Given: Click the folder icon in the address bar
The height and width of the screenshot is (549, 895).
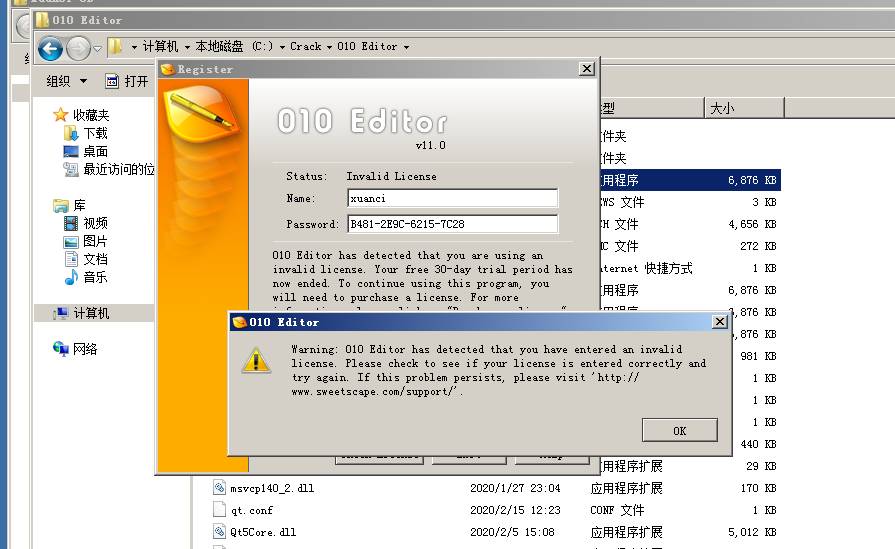Looking at the screenshot, I should coord(115,46).
